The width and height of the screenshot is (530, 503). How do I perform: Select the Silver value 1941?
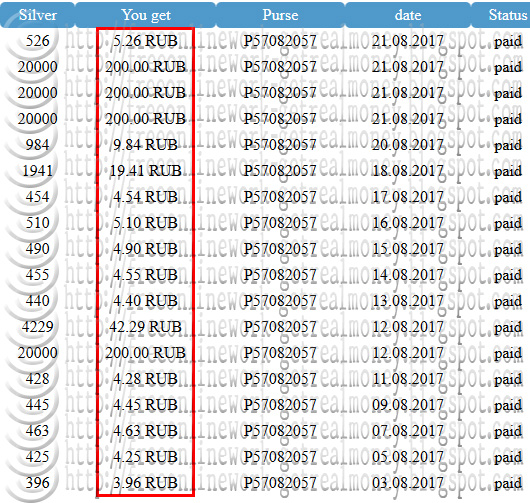tap(38, 171)
